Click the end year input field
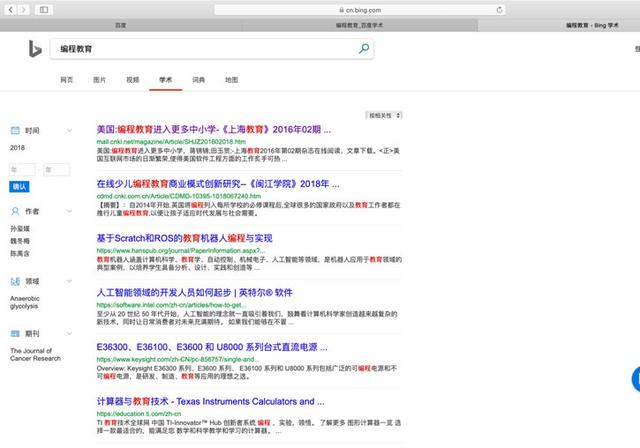Viewport: 640px width, 448px height. [x=57, y=169]
